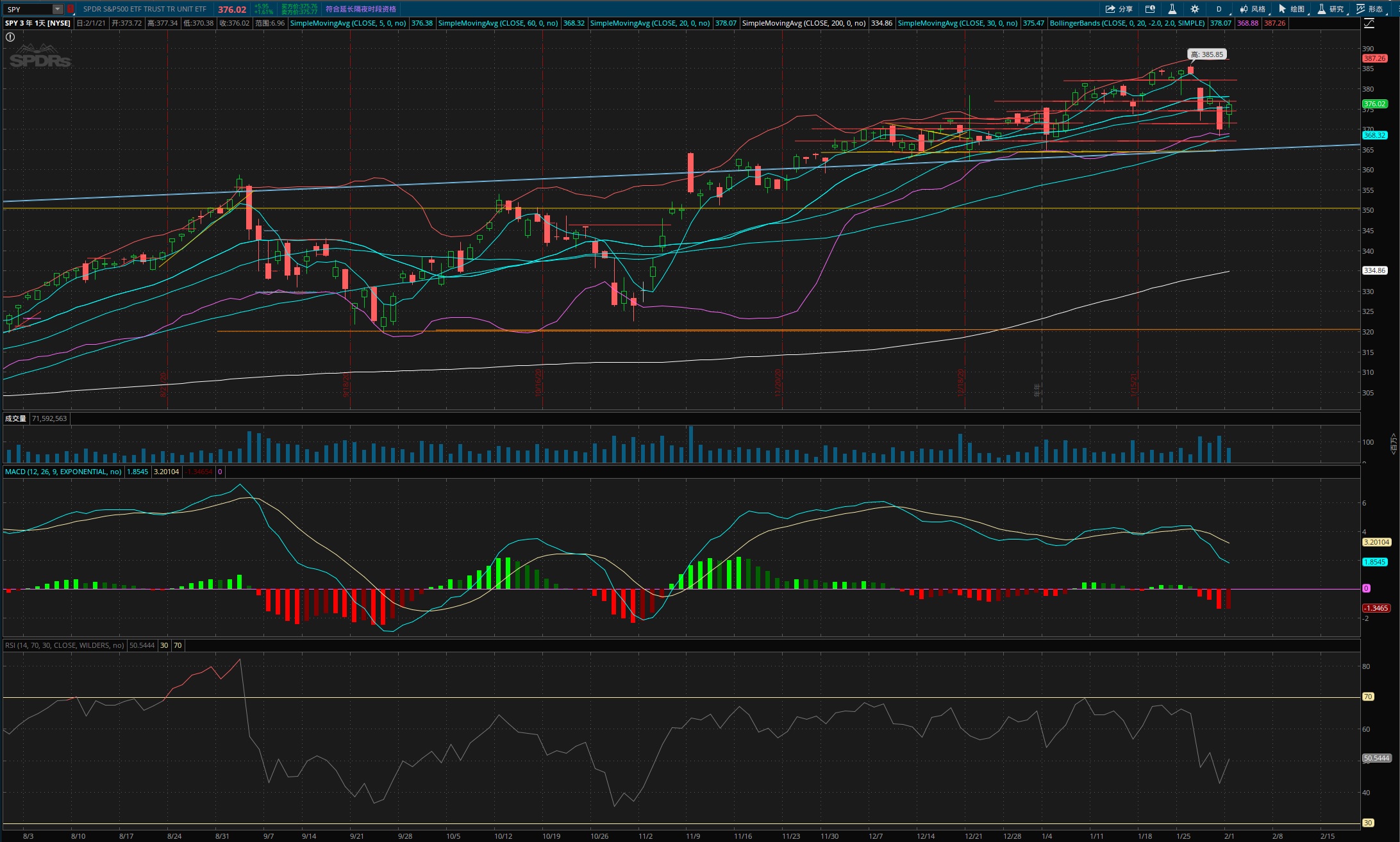
Task: Click the red link clipboard icon beside SPY
Action: click(71, 9)
